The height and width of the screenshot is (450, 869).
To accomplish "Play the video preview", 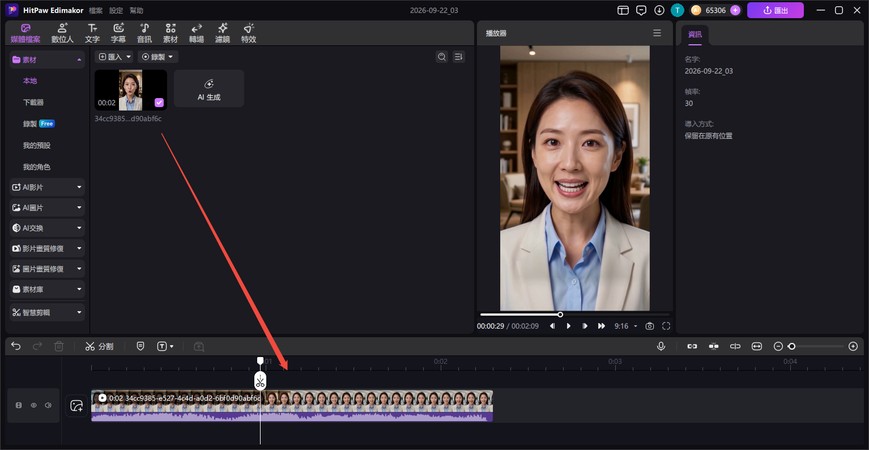I will (568, 326).
